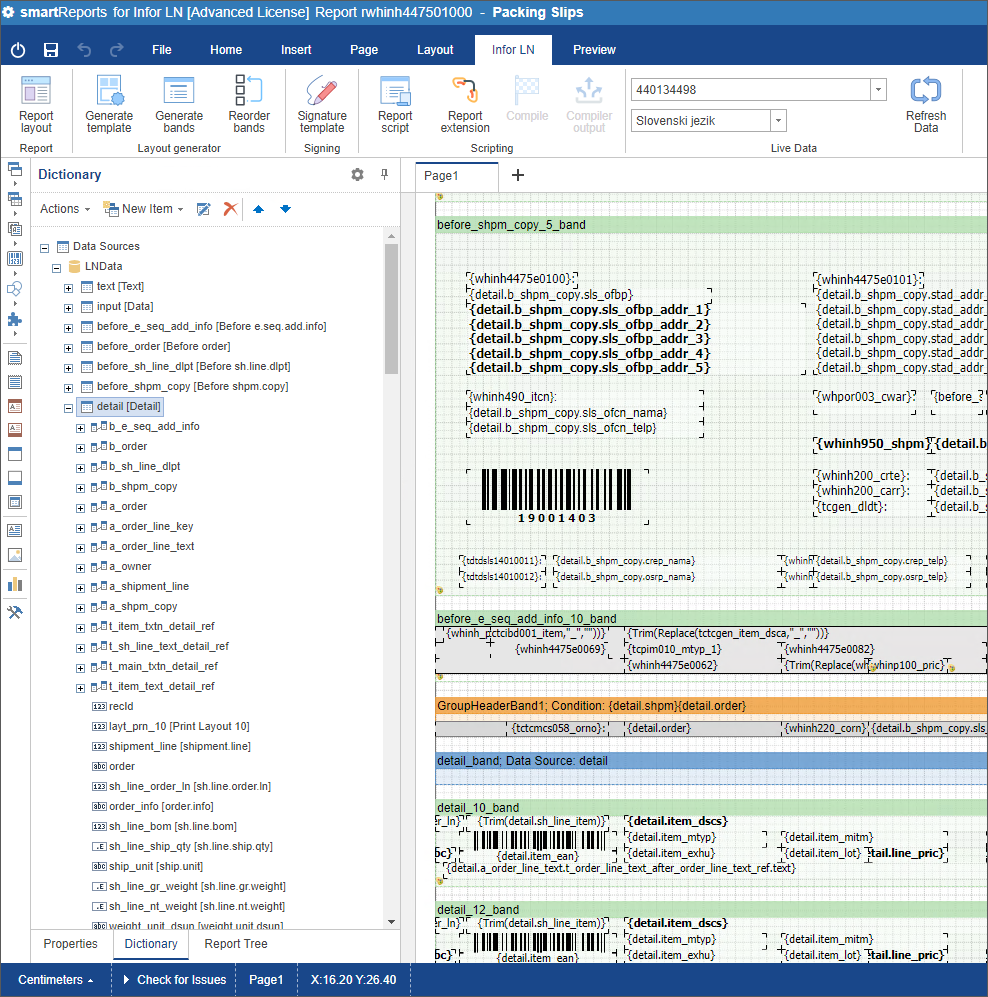Open the 440134498 live data combo box dropdown
The height and width of the screenshot is (997, 988).
click(x=878, y=90)
